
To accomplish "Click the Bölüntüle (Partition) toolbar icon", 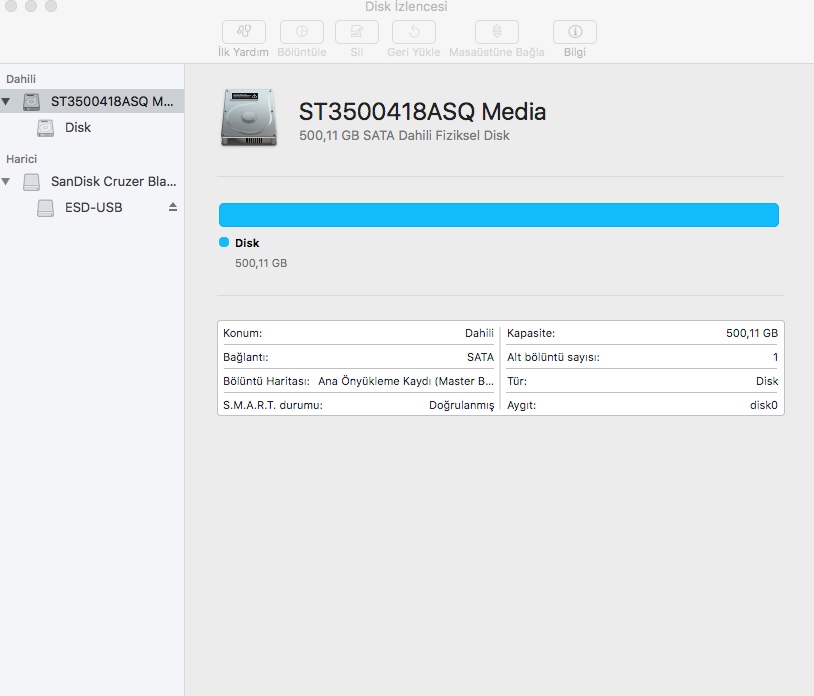I will coord(301,32).
